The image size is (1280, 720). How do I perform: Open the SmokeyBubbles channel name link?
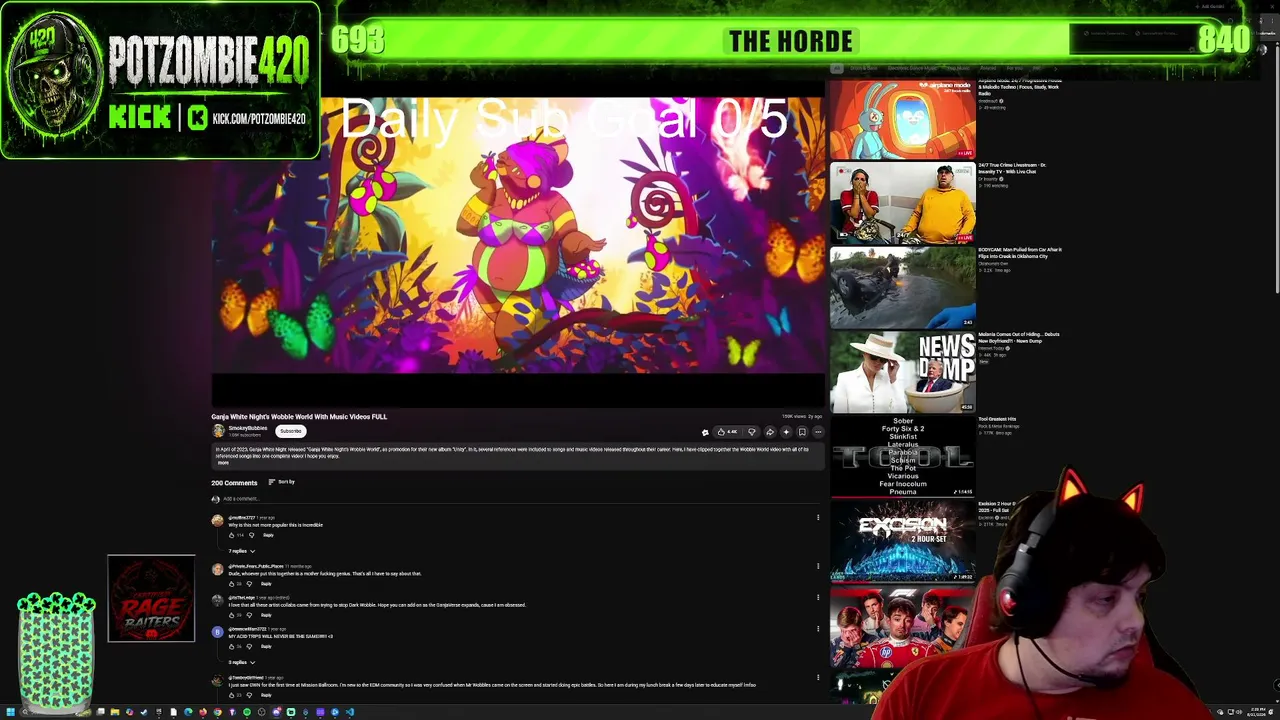coord(248,428)
